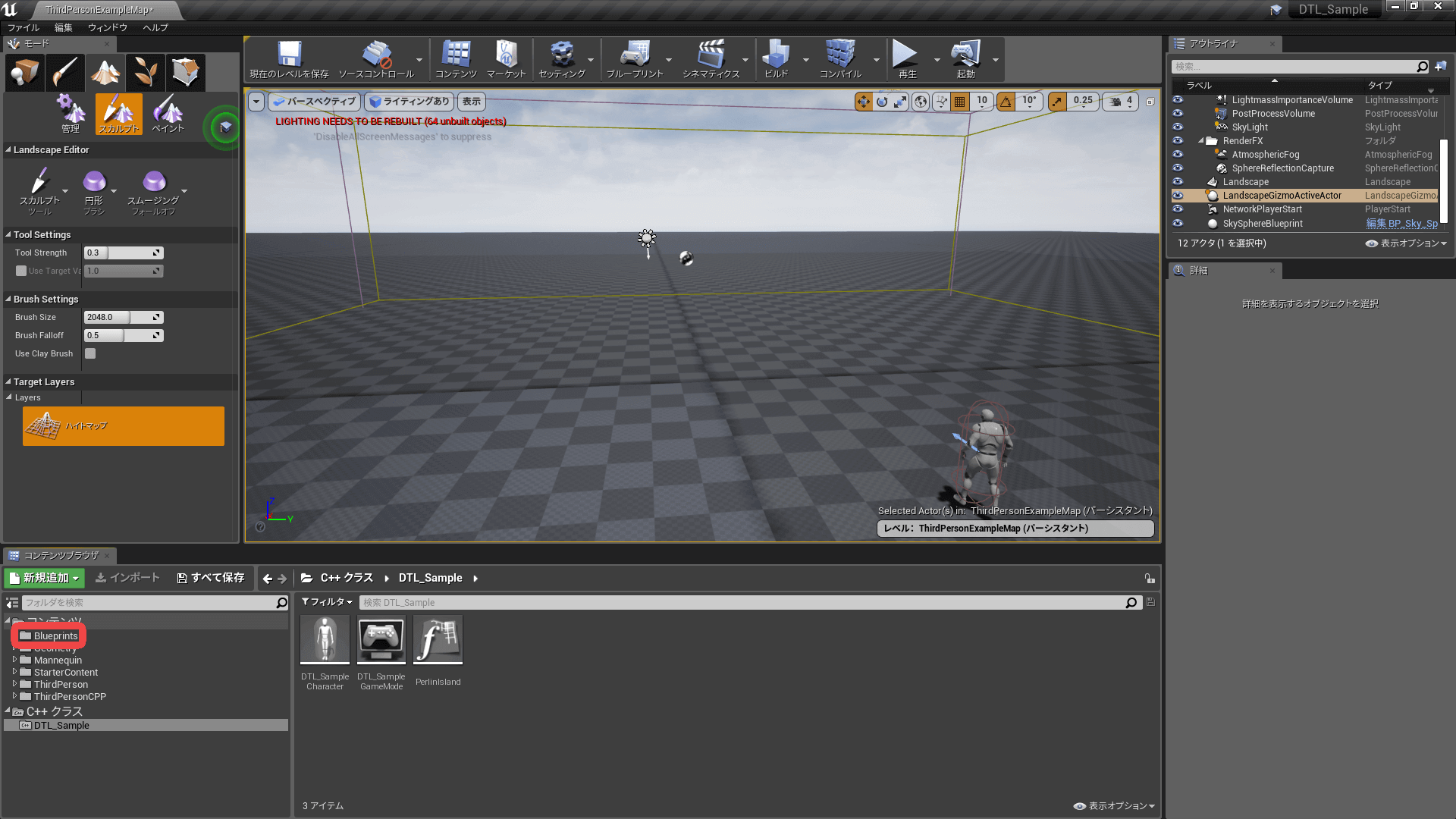
Task: Open the Cinematics (シネマティクス) toolbar icon
Action: tap(711, 59)
